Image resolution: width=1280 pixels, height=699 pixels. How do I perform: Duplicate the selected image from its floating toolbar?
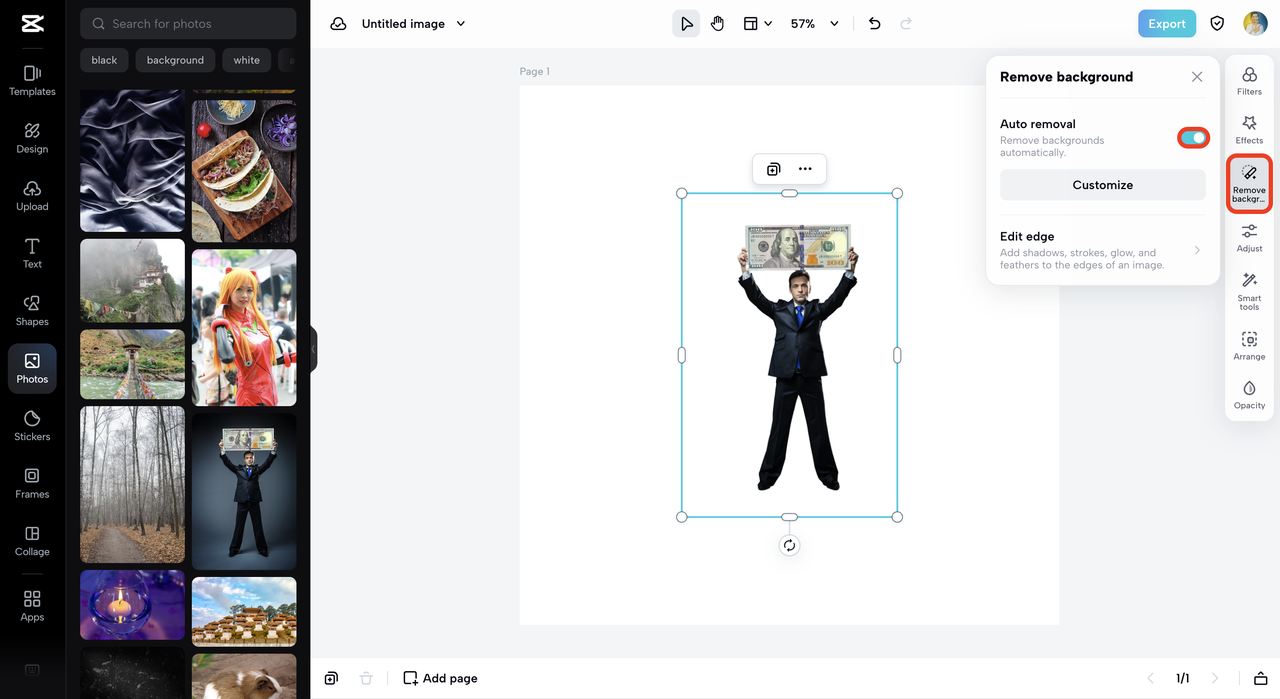[x=773, y=170]
